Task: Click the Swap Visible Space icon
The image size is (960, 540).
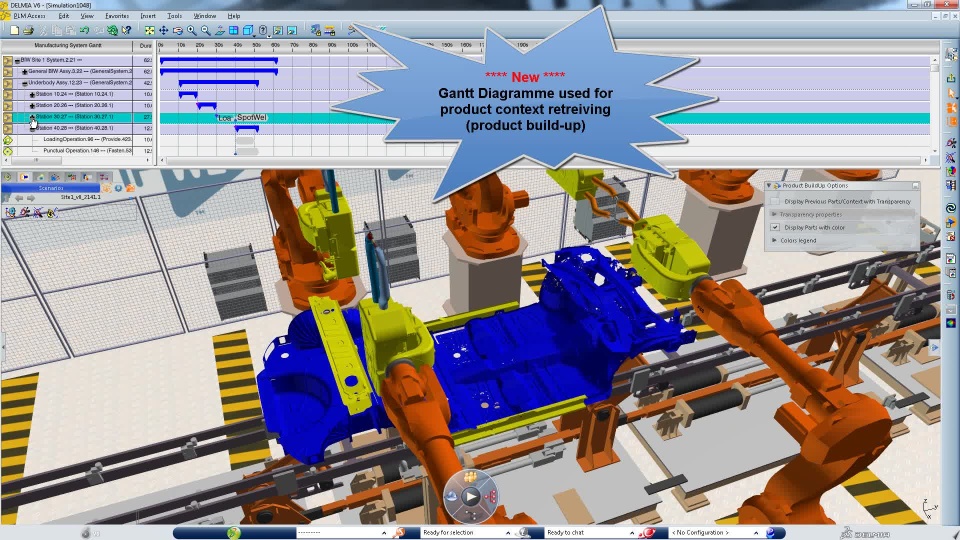Action: click(292, 30)
